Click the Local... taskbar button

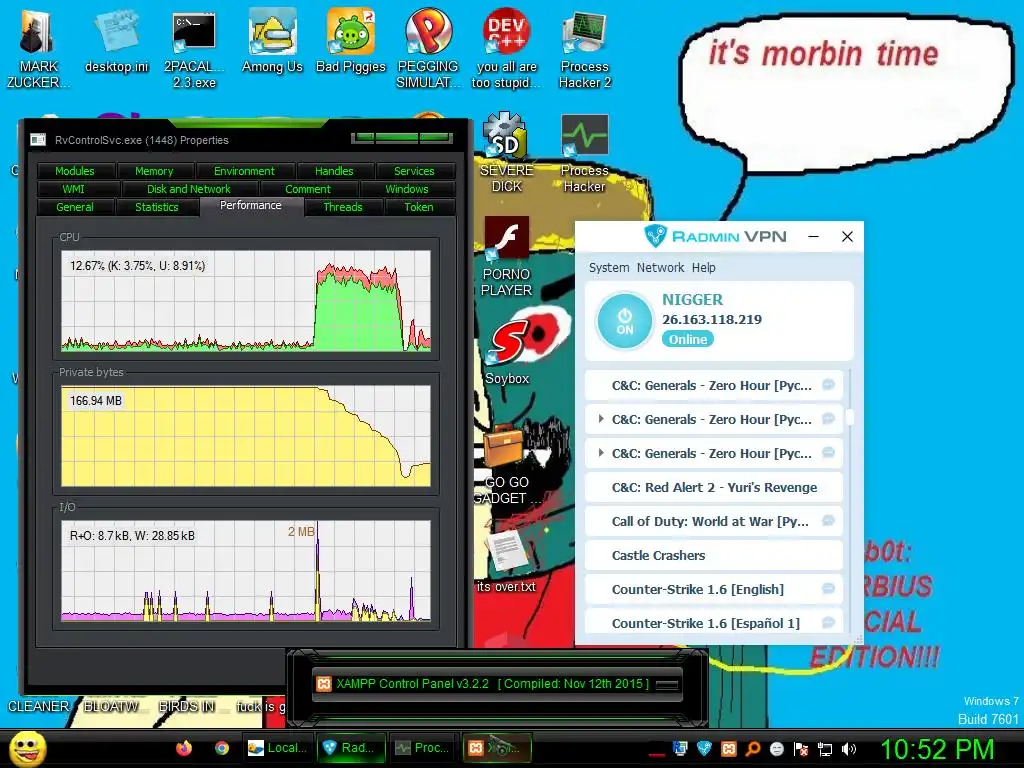click(x=278, y=748)
